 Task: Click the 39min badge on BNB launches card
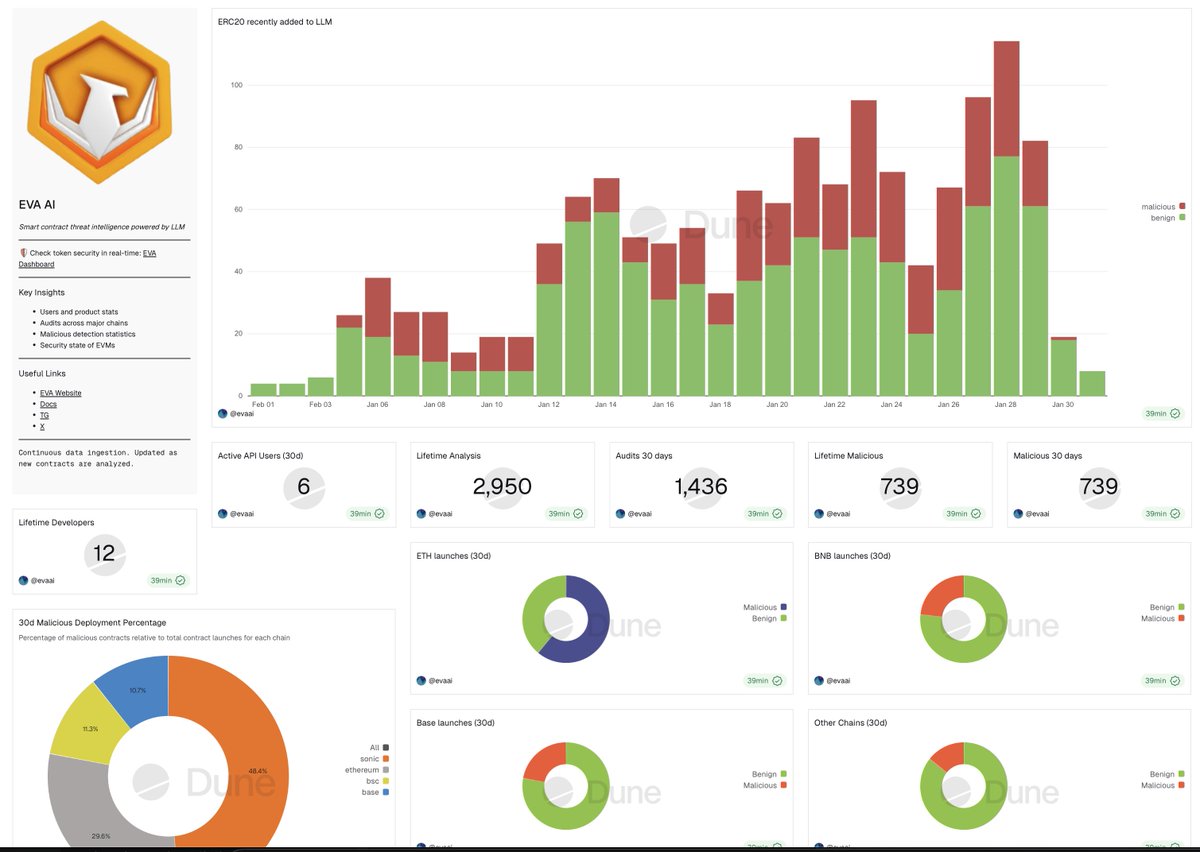pos(1162,680)
